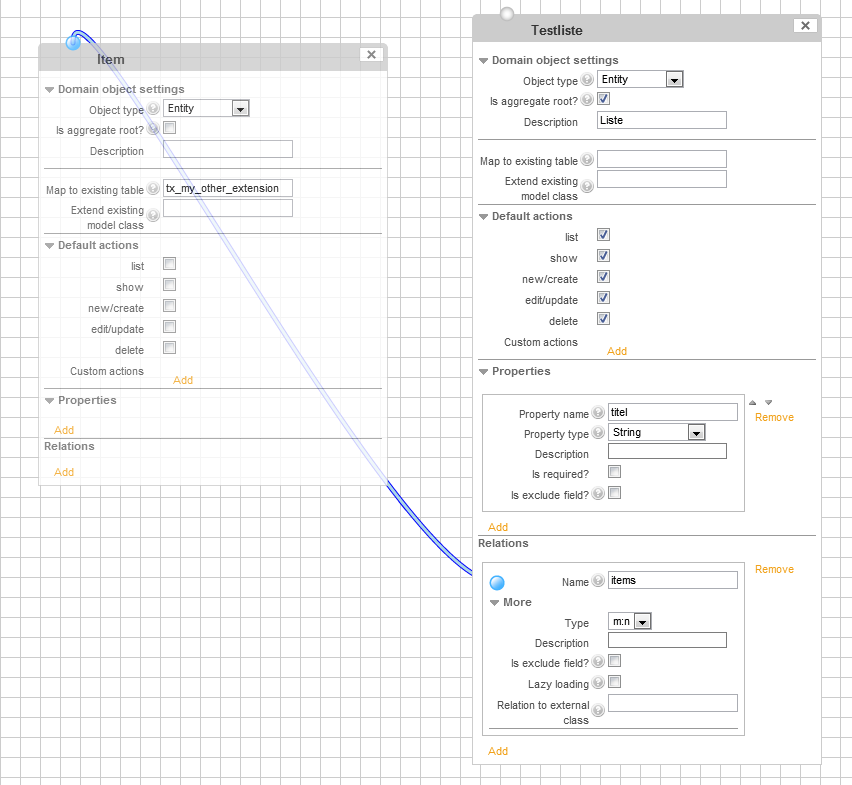The height and width of the screenshot is (785, 852).
Task: Click help icon next to Item Is aggregate root
Action: pos(154,128)
